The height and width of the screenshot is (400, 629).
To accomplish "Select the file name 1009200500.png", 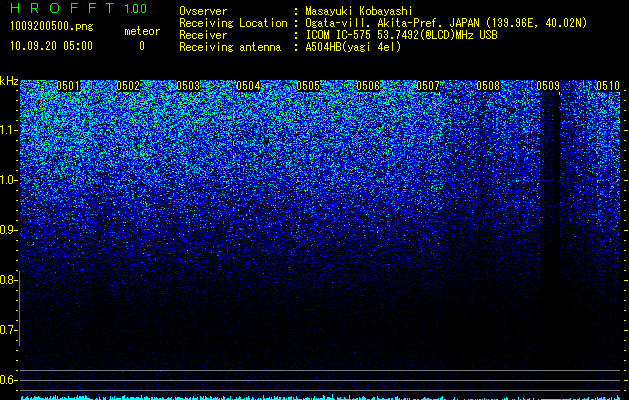I will point(51,27).
